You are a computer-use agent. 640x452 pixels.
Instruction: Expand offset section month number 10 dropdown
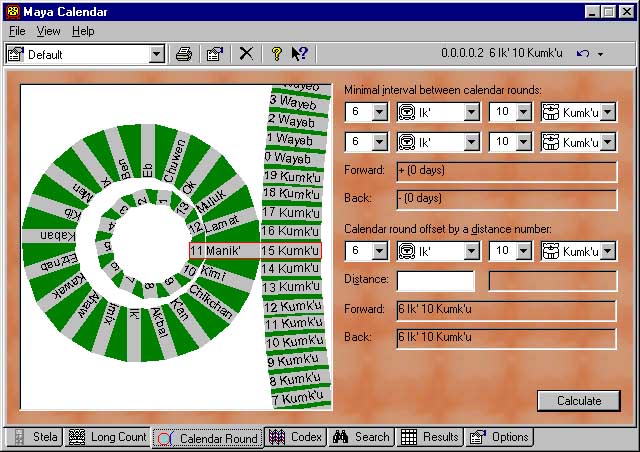tap(524, 251)
